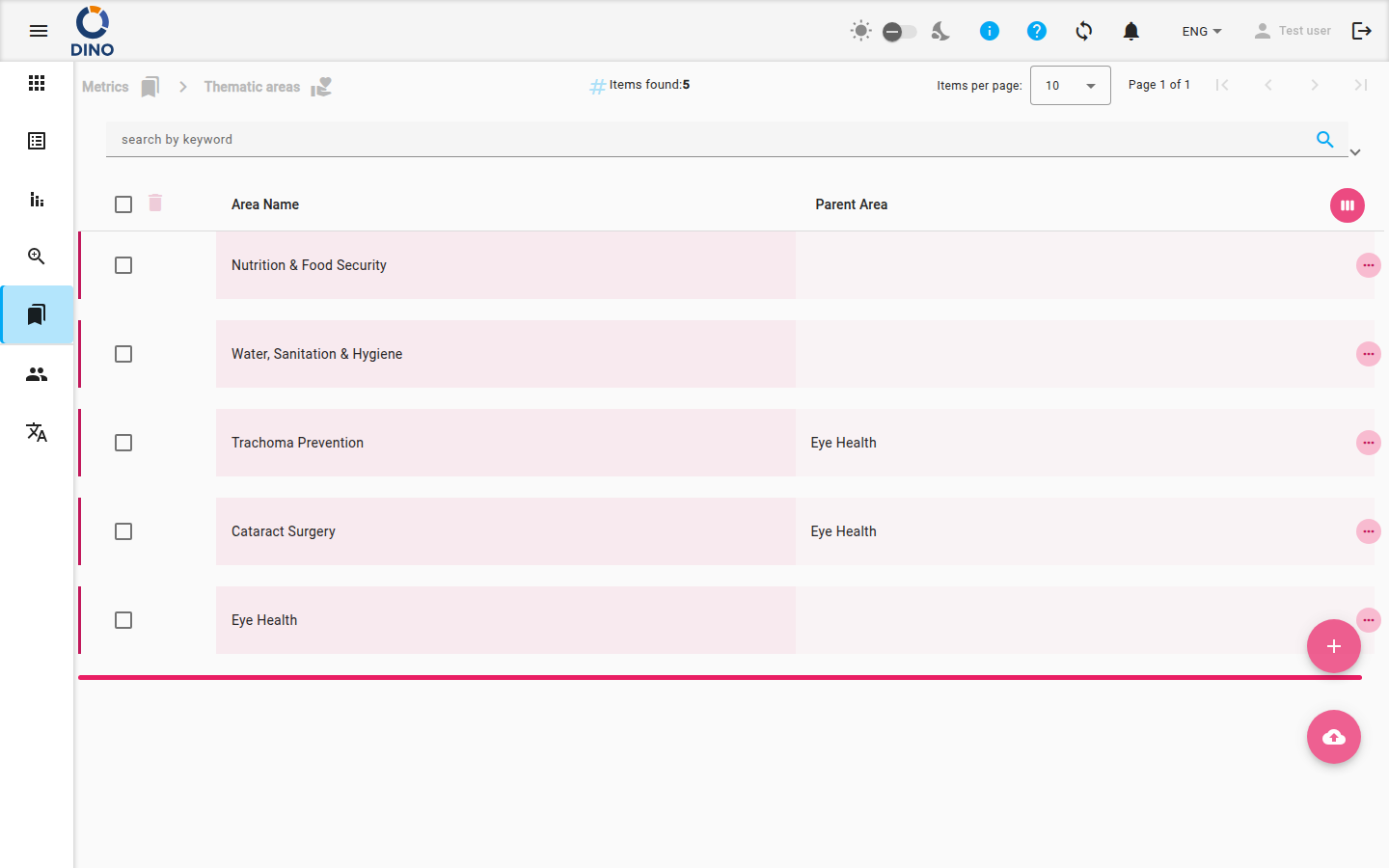Expand advanced search chevron
Viewport: 1389px width, 868px height.
click(1355, 152)
